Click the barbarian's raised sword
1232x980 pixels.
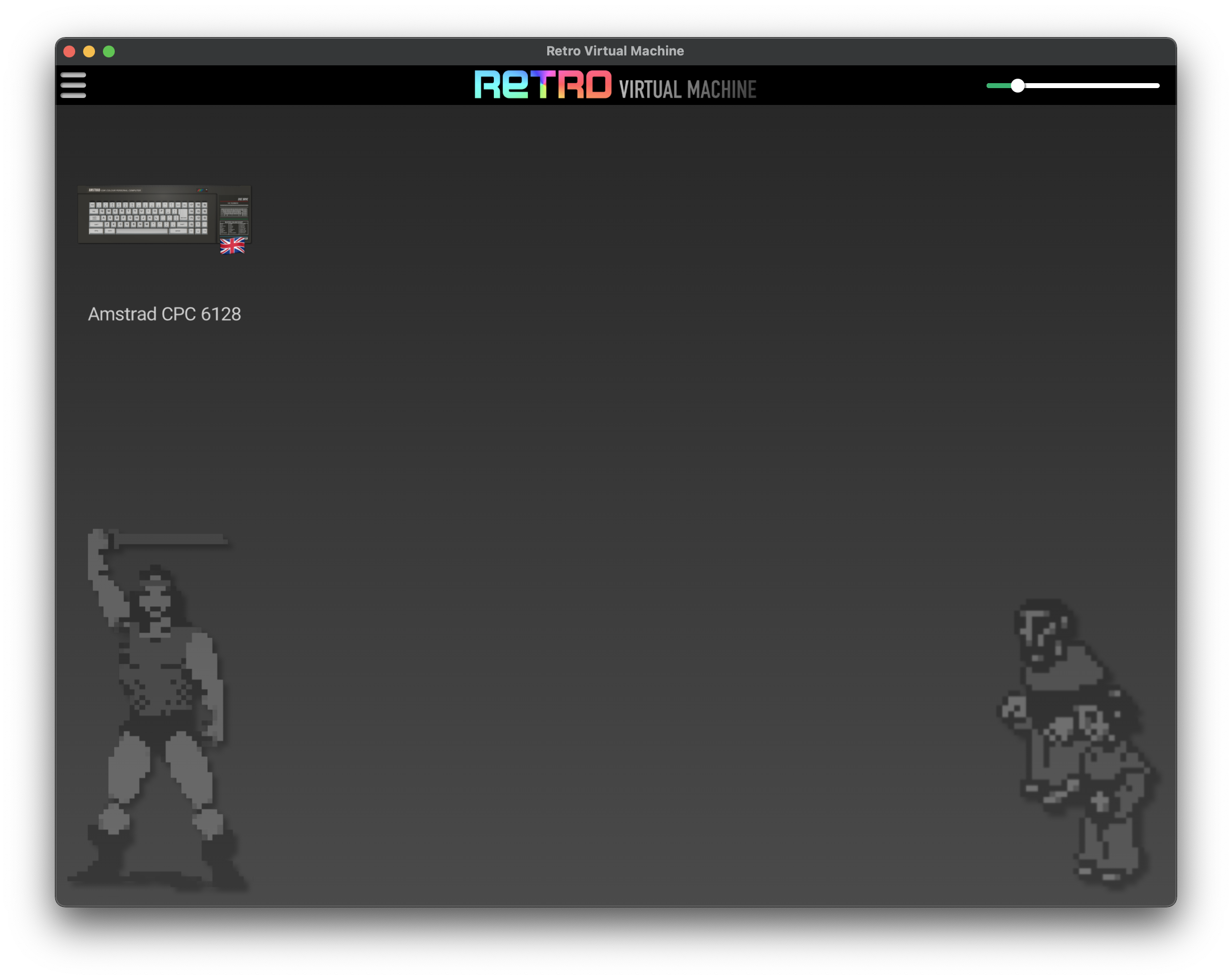pos(171,539)
